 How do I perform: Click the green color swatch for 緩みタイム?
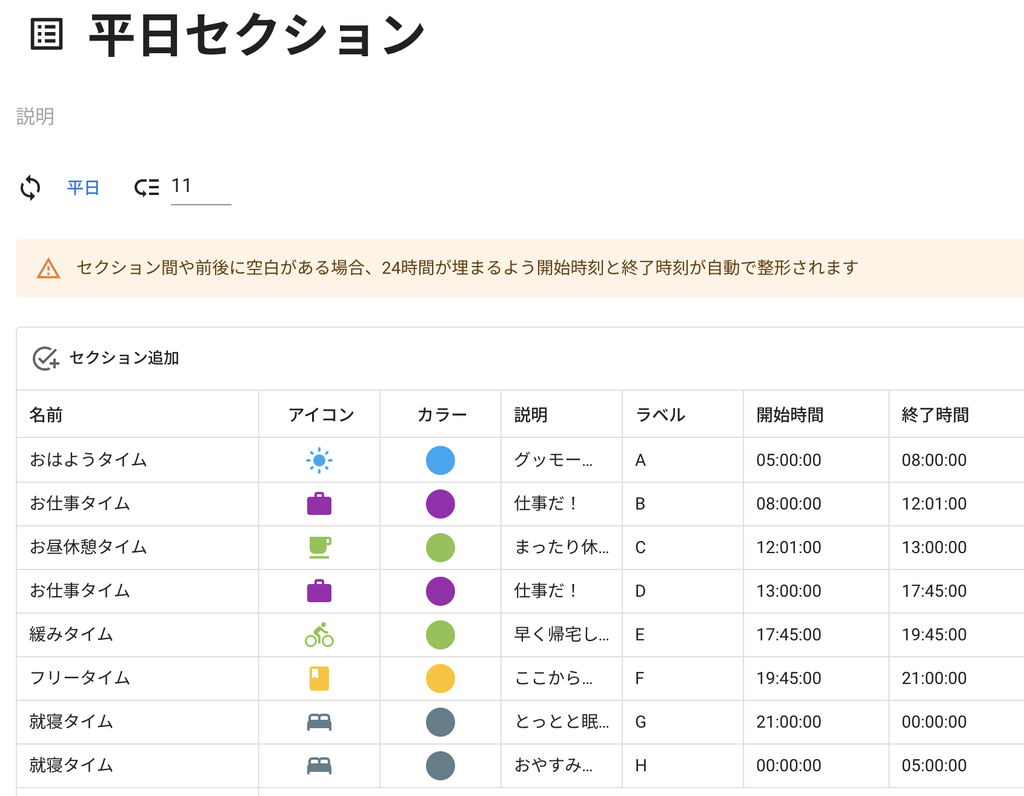[x=441, y=635]
